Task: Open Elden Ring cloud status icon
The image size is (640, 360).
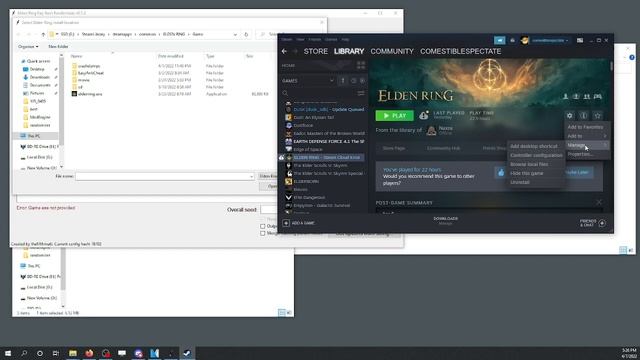Action: point(424,116)
